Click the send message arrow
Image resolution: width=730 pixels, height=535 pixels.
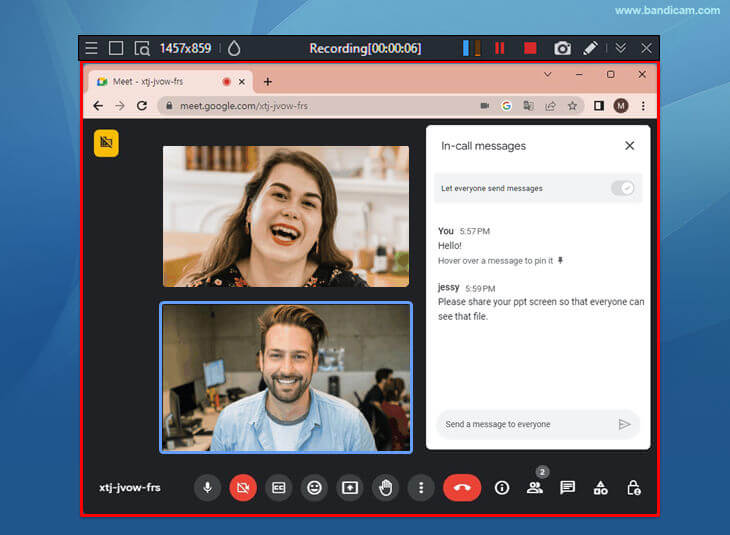(624, 424)
